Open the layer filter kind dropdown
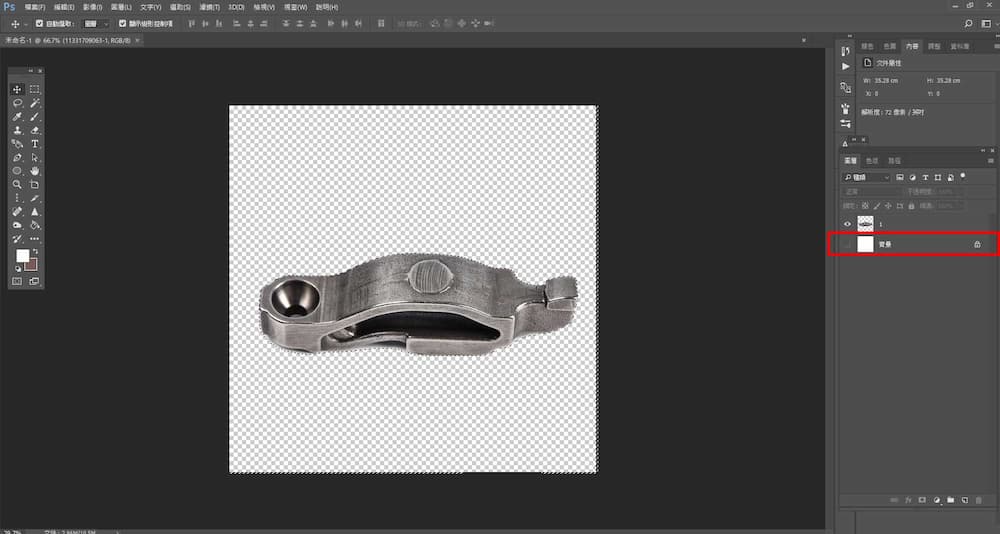The width and height of the screenshot is (1000, 534). [866, 177]
